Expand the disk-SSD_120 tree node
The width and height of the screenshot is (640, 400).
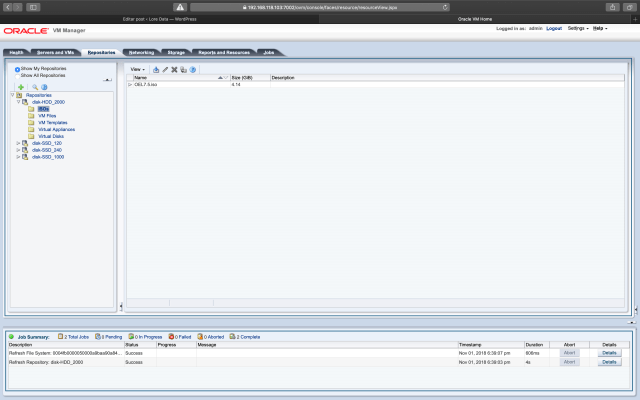click(x=18, y=143)
